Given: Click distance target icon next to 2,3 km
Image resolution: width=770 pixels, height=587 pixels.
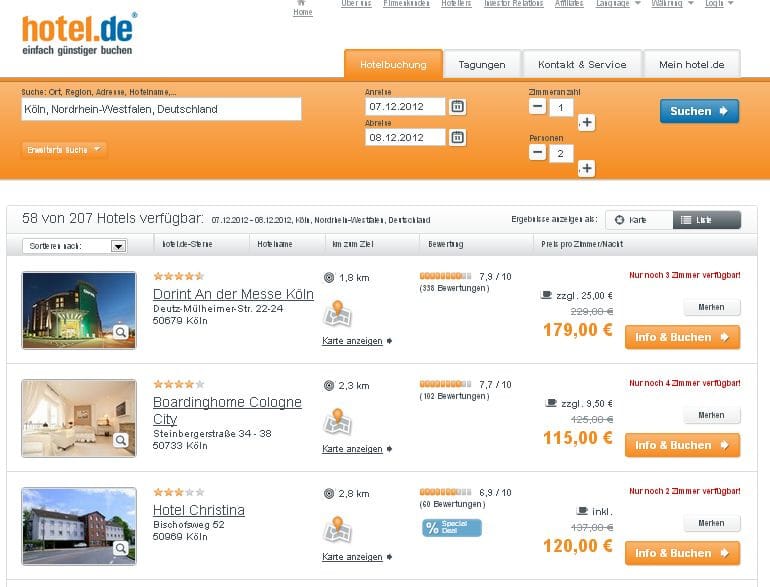Looking at the screenshot, I should click(329, 386).
